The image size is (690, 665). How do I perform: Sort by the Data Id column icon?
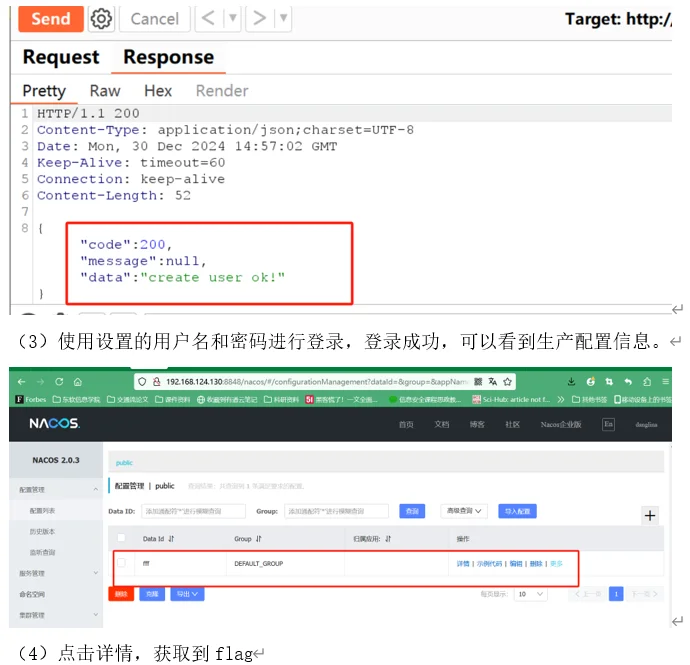[171, 539]
